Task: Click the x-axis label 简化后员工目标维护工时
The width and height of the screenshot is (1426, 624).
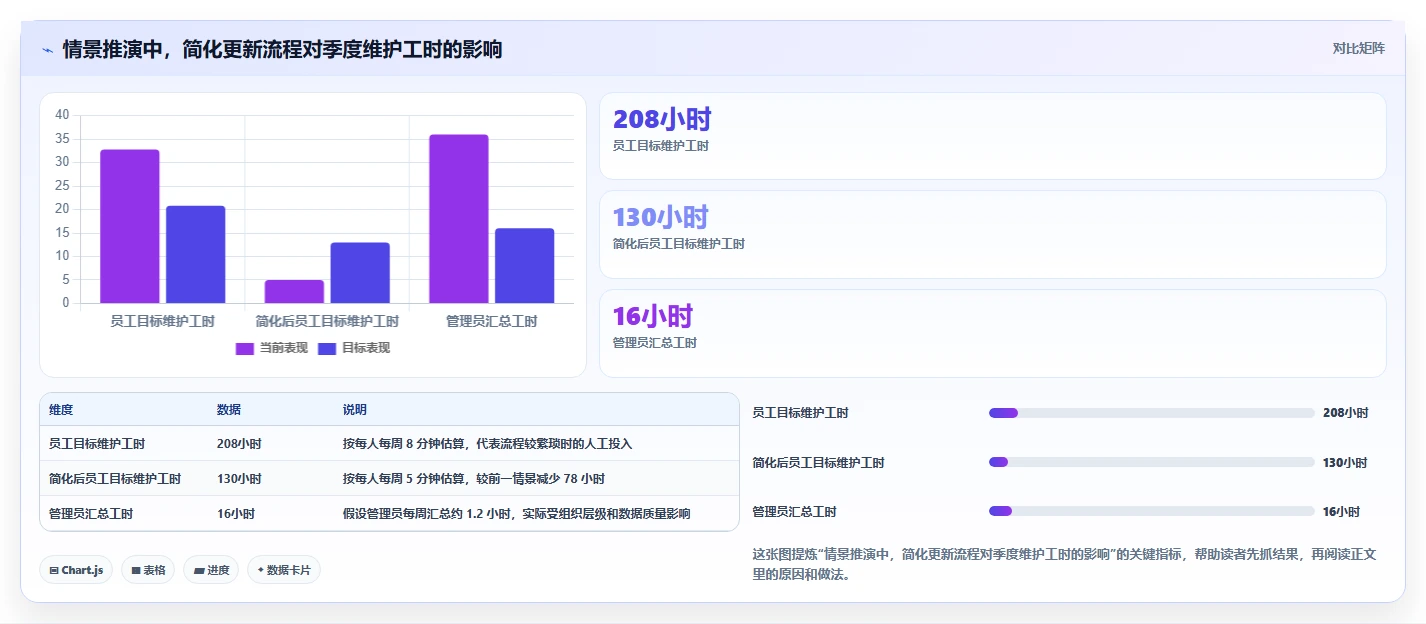Action: 327,321
